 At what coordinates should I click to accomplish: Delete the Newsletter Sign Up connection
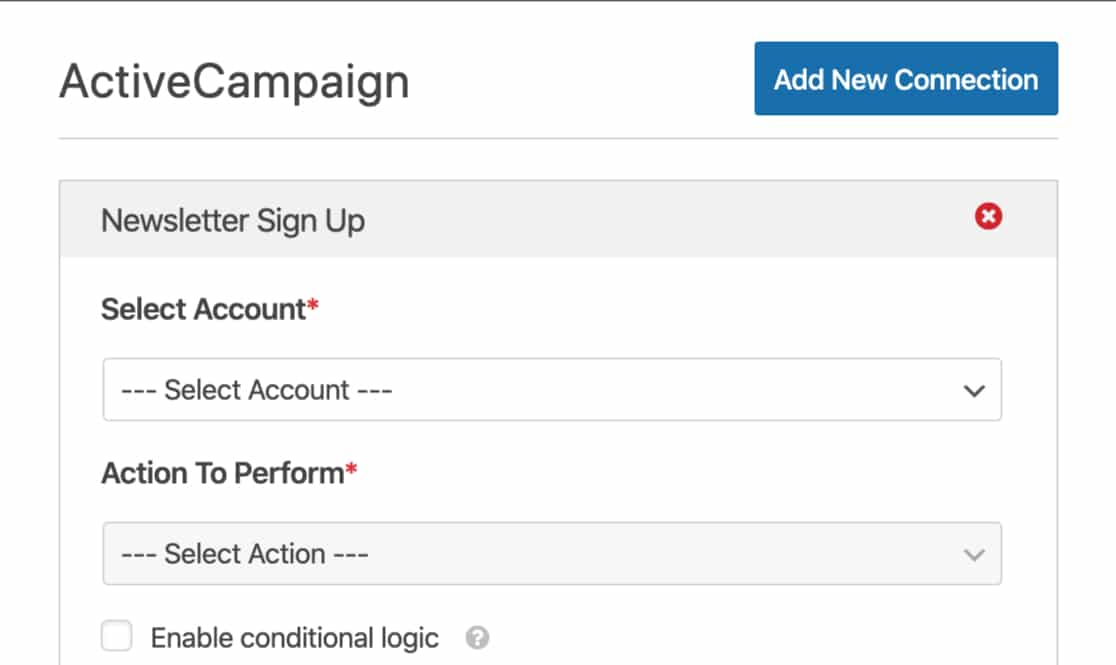(x=989, y=216)
